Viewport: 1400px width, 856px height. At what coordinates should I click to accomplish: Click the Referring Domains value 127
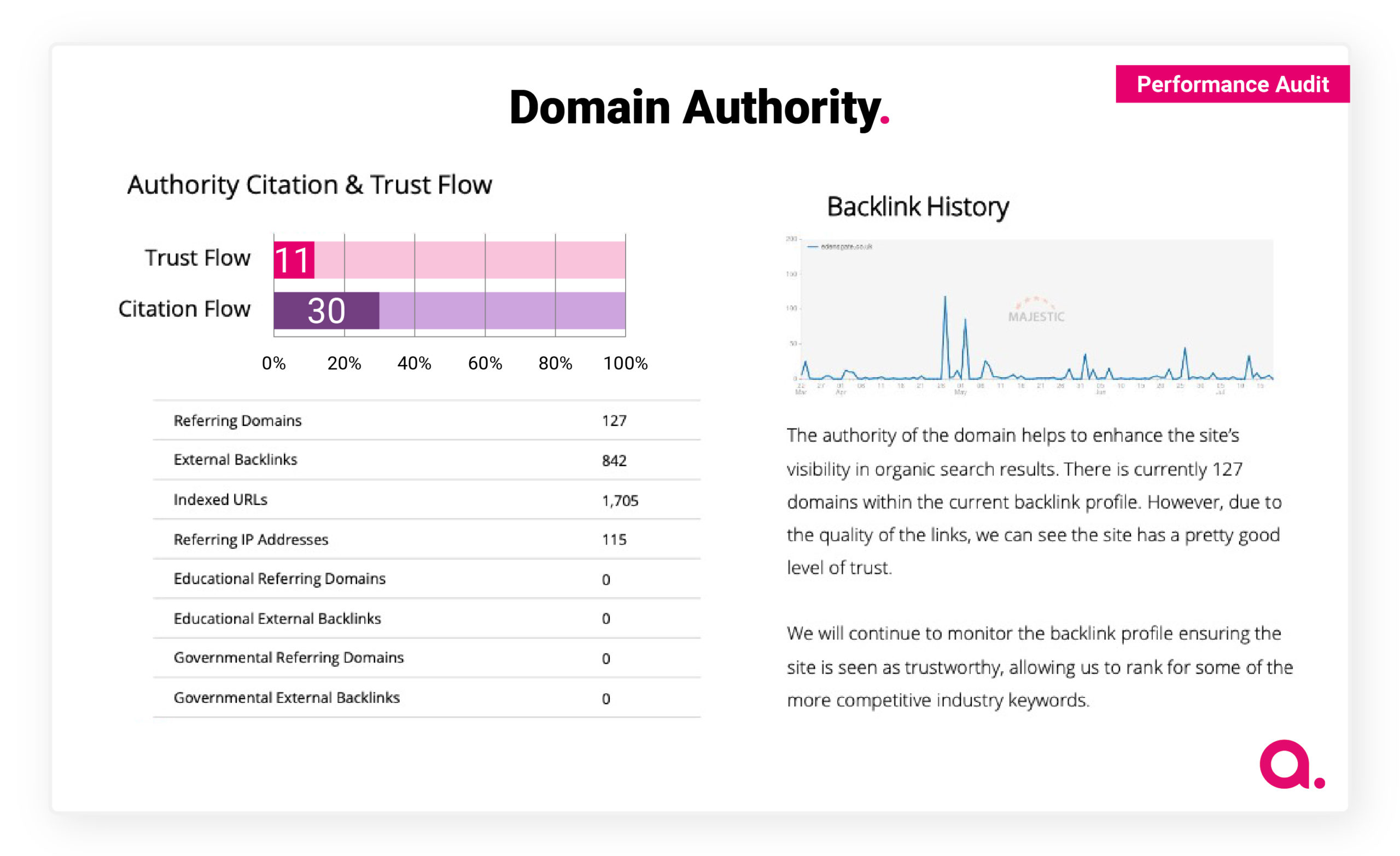point(614,421)
